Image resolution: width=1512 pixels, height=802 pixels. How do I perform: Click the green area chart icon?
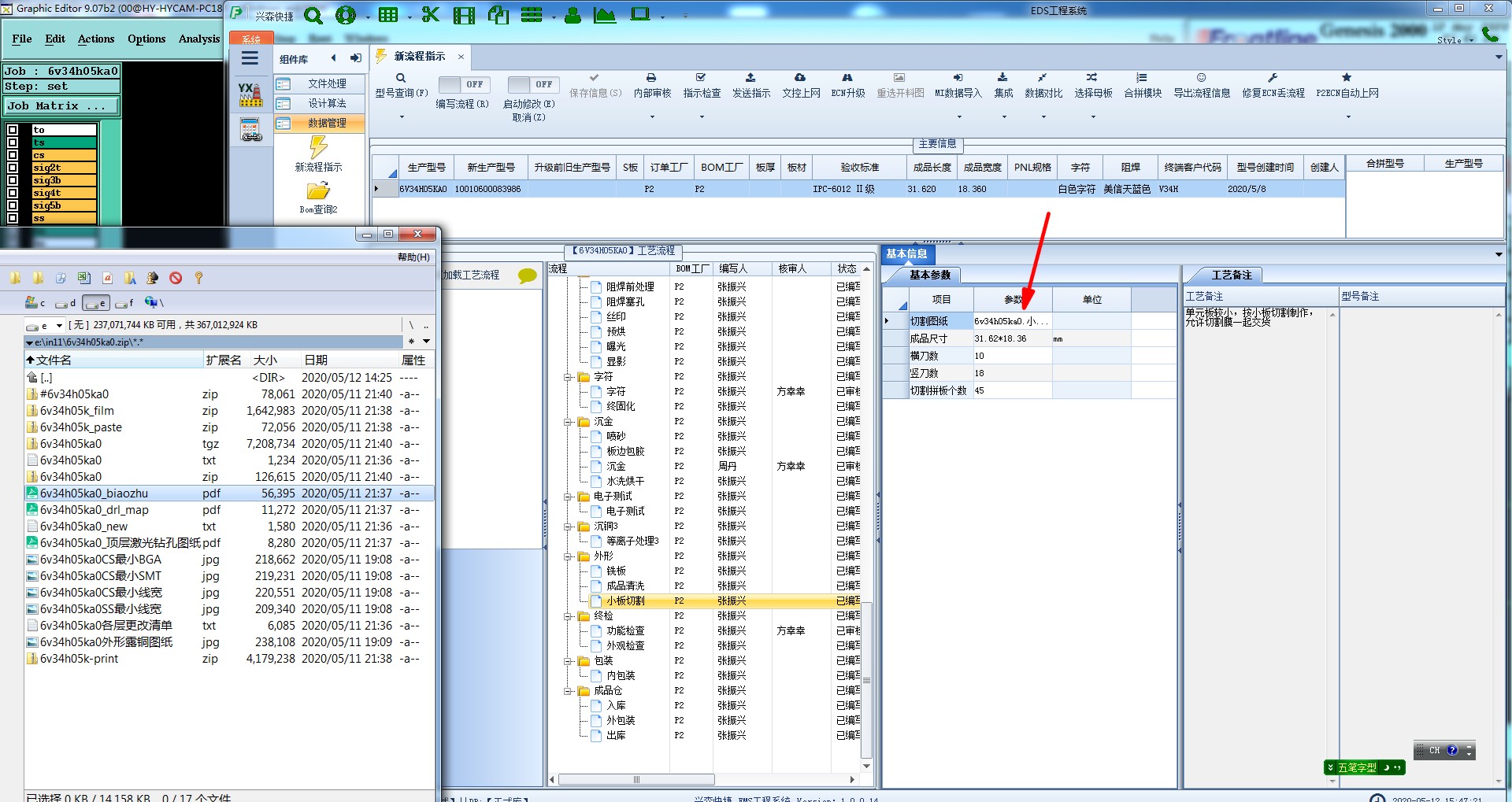click(x=605, y=15)
